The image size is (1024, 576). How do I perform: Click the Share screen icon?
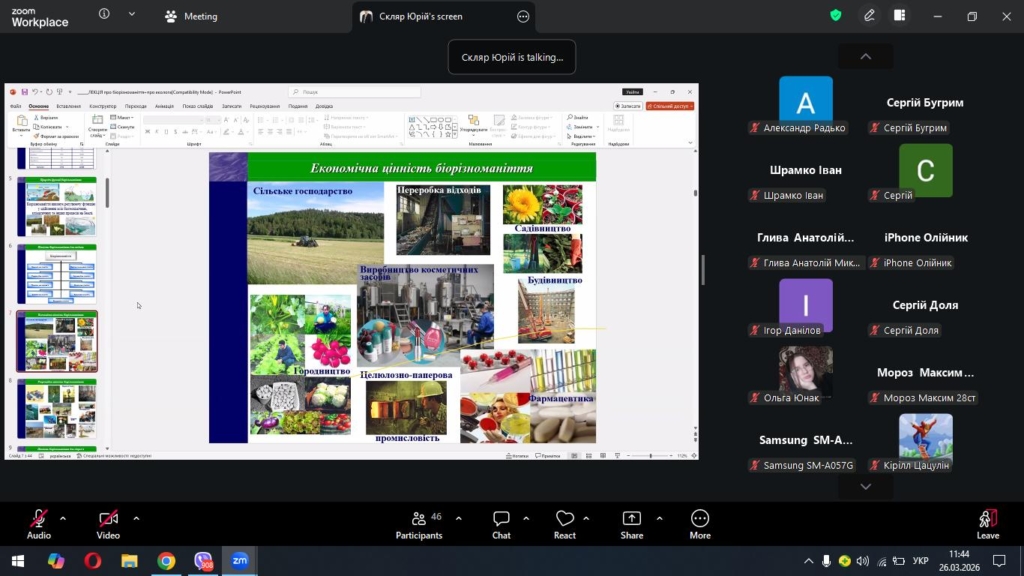[632, 523]
